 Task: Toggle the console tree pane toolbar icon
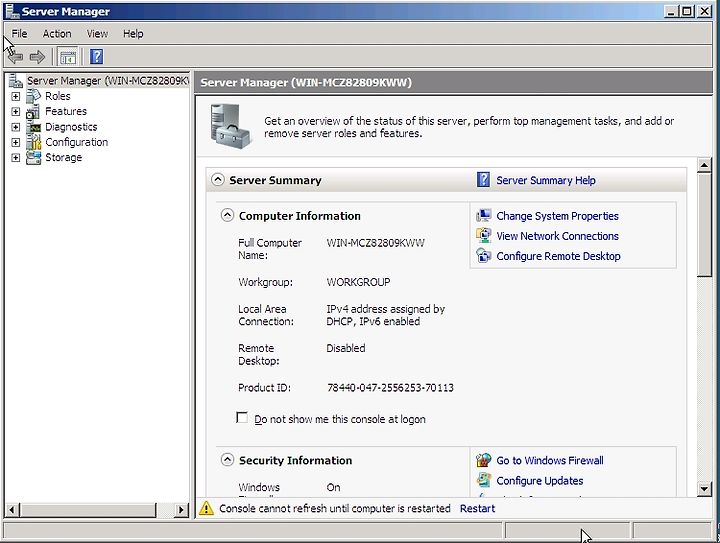(68, 57)
